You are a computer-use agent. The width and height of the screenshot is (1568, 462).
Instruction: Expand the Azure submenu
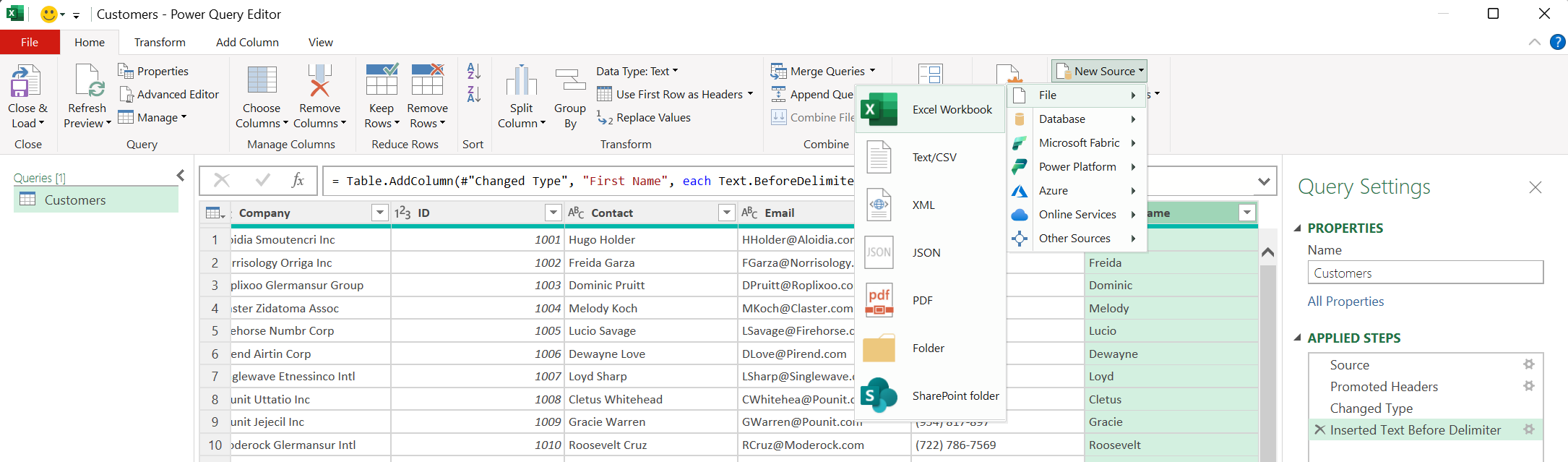(1077, 190)
